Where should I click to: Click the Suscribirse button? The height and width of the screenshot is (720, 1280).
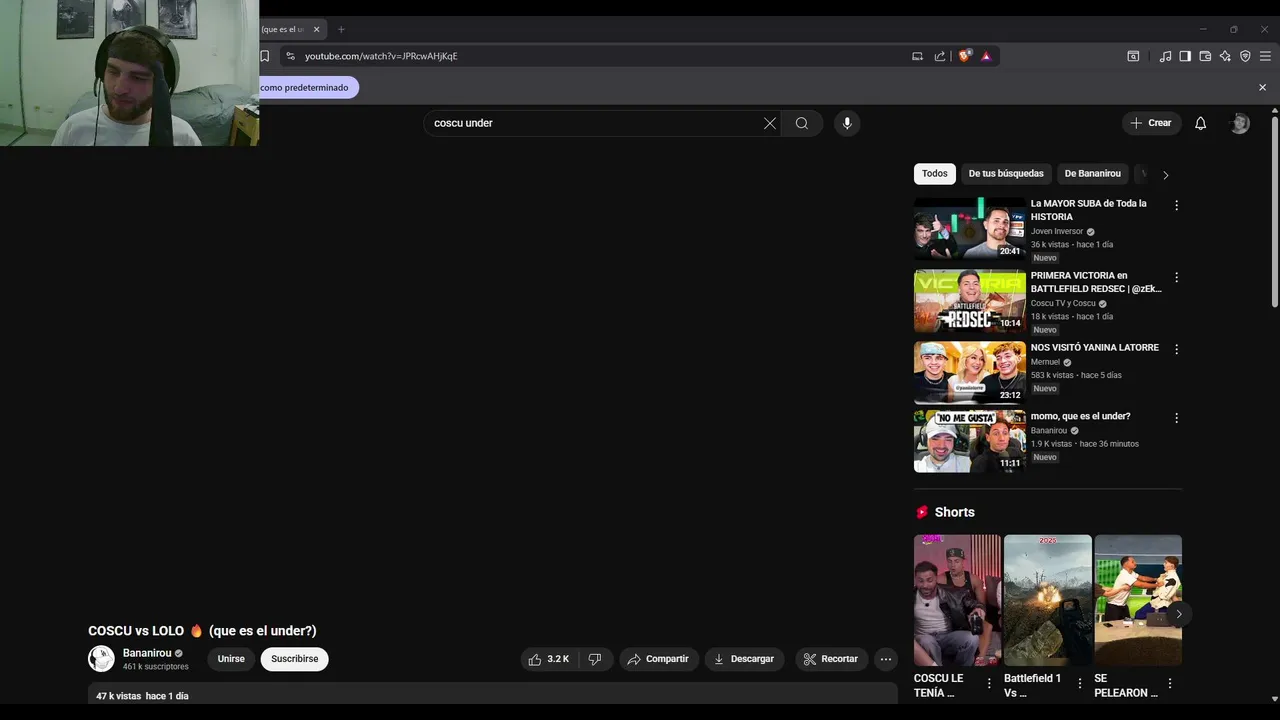(295, 659)
